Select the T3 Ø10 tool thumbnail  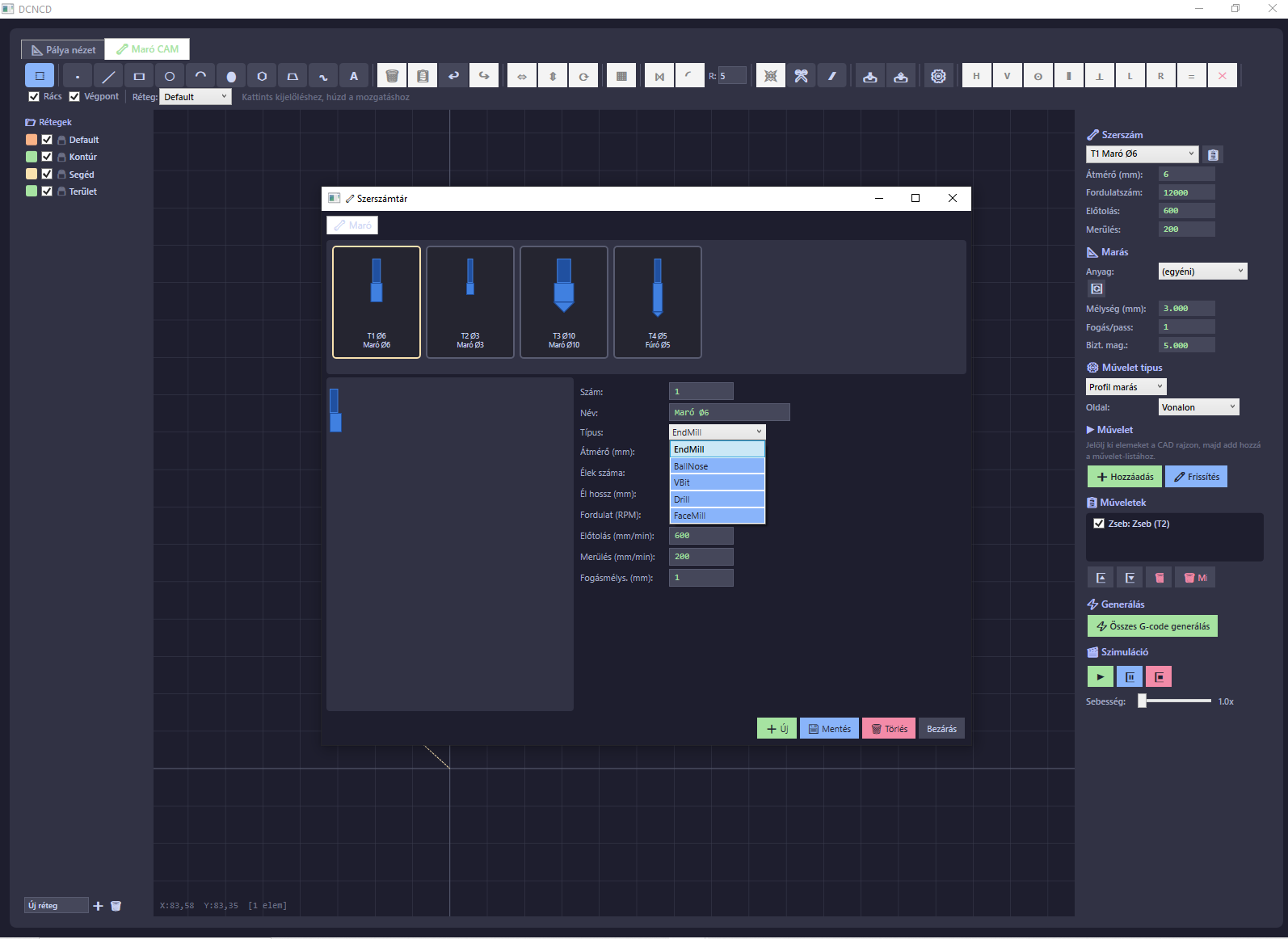pos(564,302)
